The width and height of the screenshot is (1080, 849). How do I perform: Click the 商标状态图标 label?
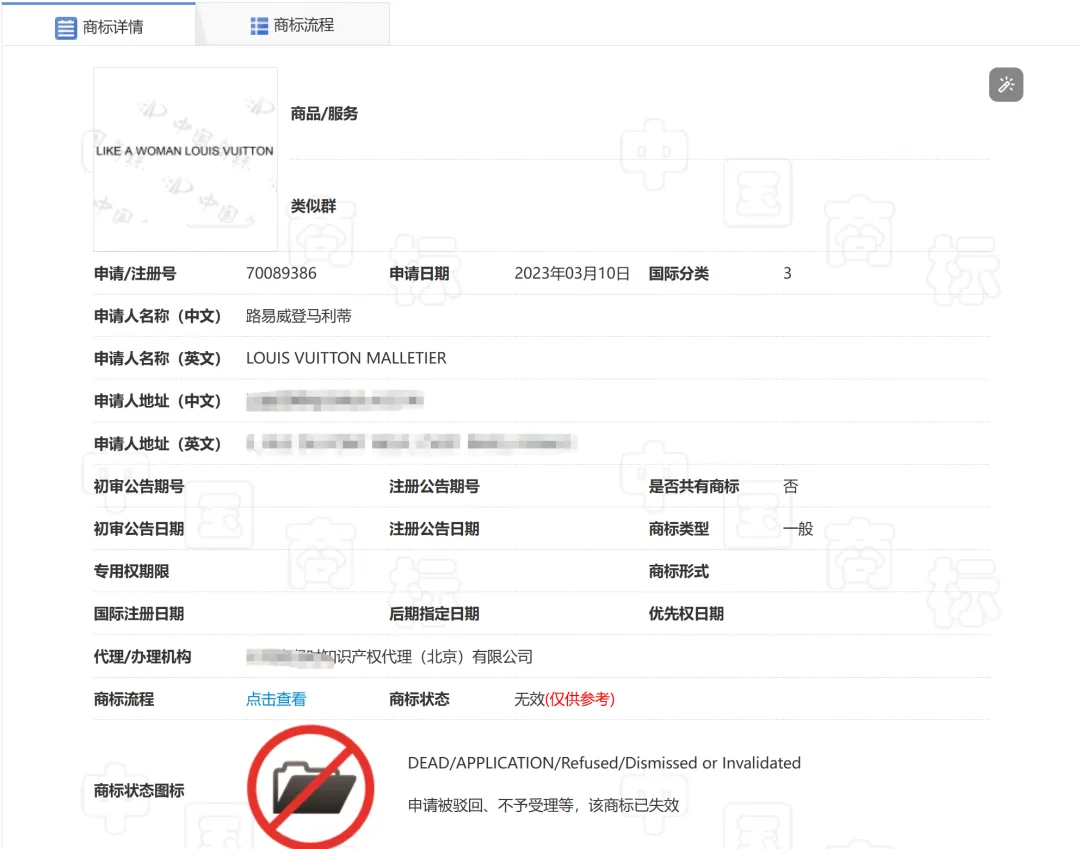[x=138, y=790]
